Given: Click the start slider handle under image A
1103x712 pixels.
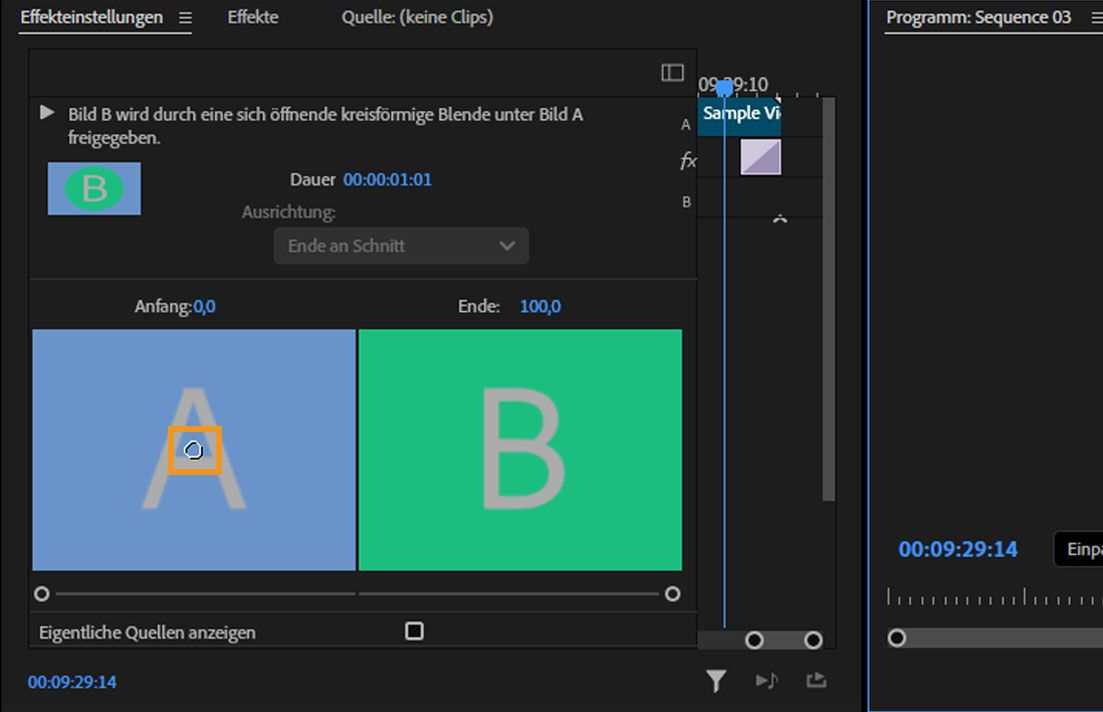Looking at the screenshot, I should [x=42, y=594].
